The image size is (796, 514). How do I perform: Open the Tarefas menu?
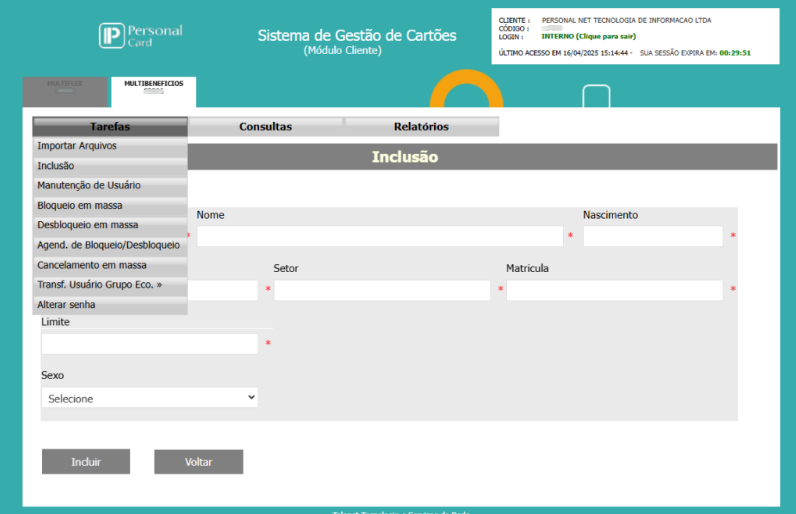click(110, 126)
